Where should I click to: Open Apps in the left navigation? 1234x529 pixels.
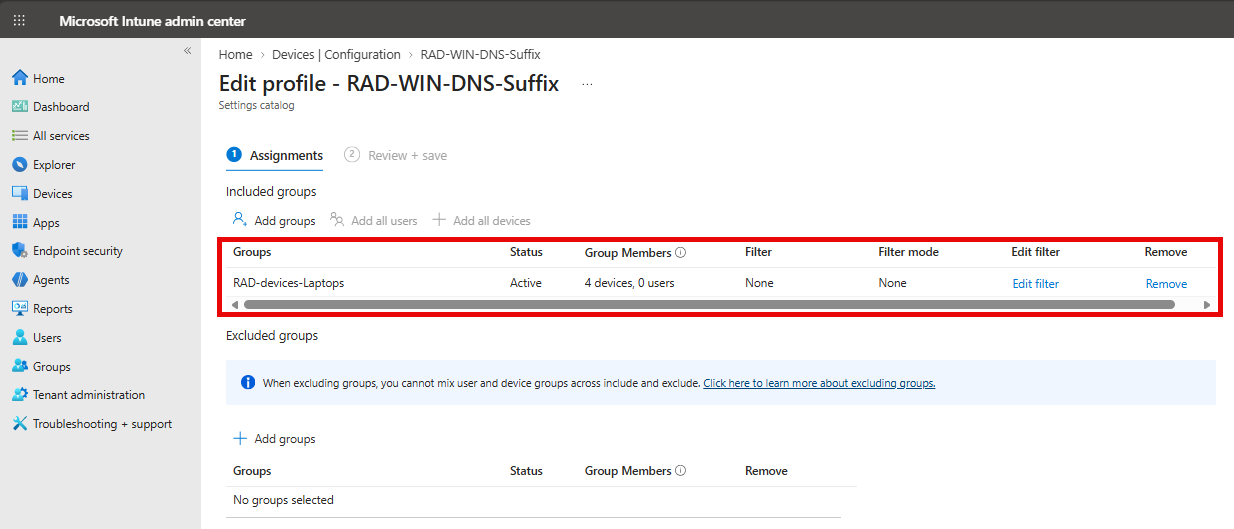click(46, 223)
